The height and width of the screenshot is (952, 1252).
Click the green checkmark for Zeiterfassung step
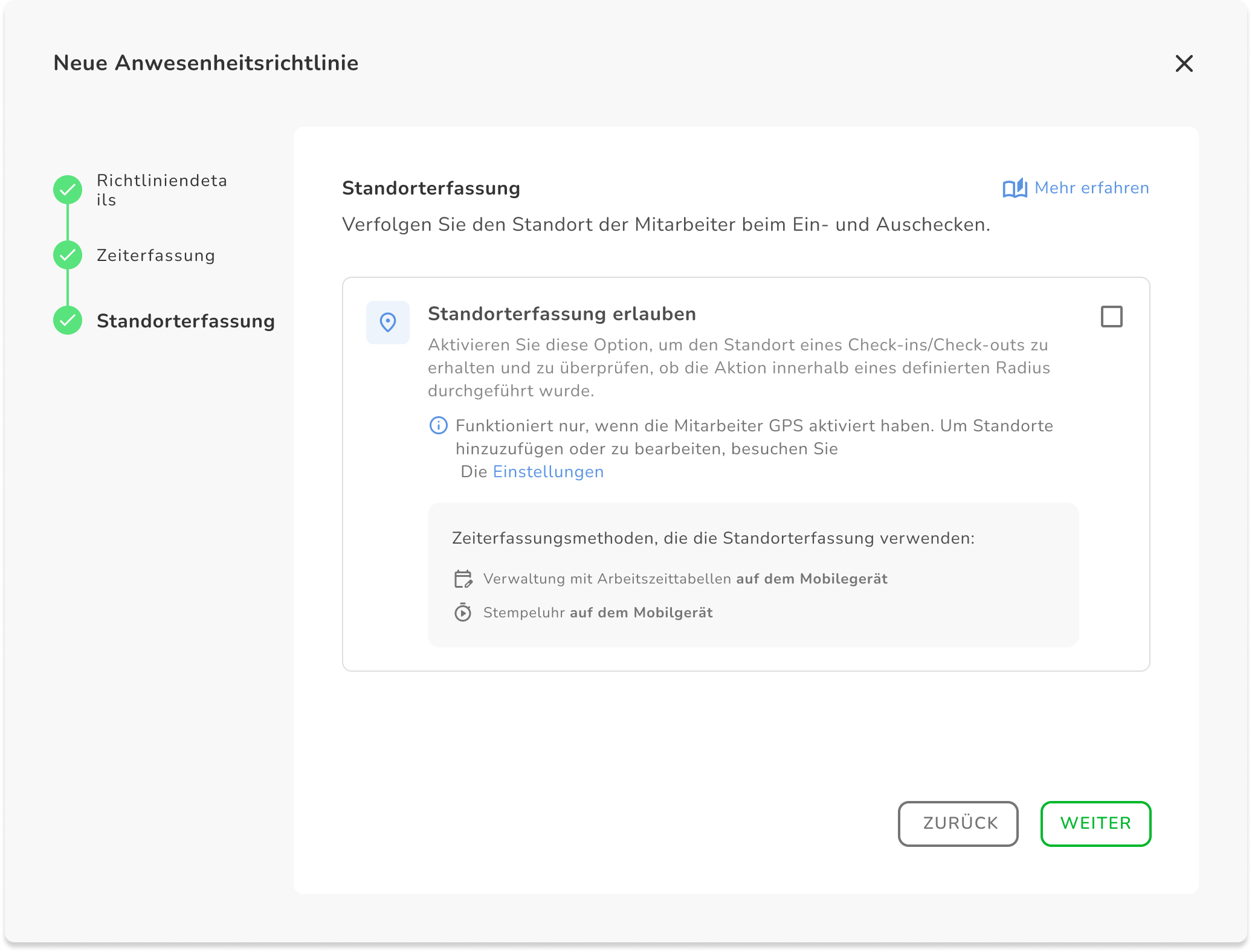(68, 255)
